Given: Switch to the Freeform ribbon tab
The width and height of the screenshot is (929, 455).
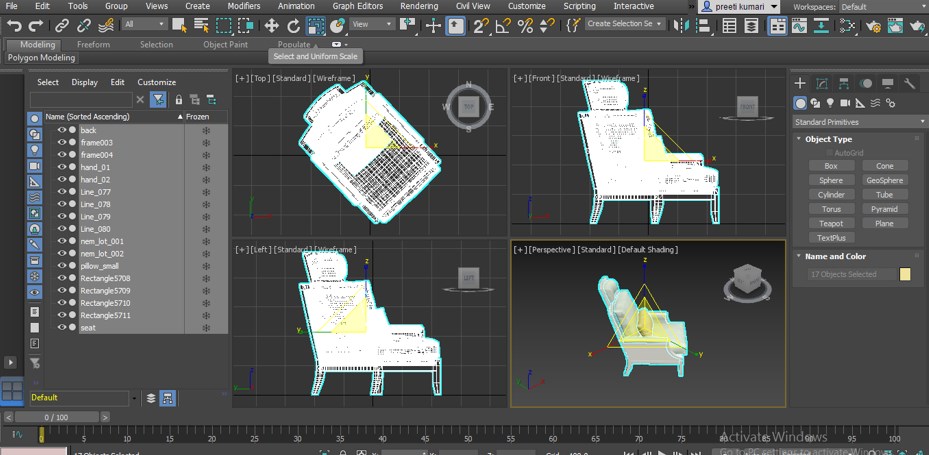Looking at the screenshot, I should (94, 45).
